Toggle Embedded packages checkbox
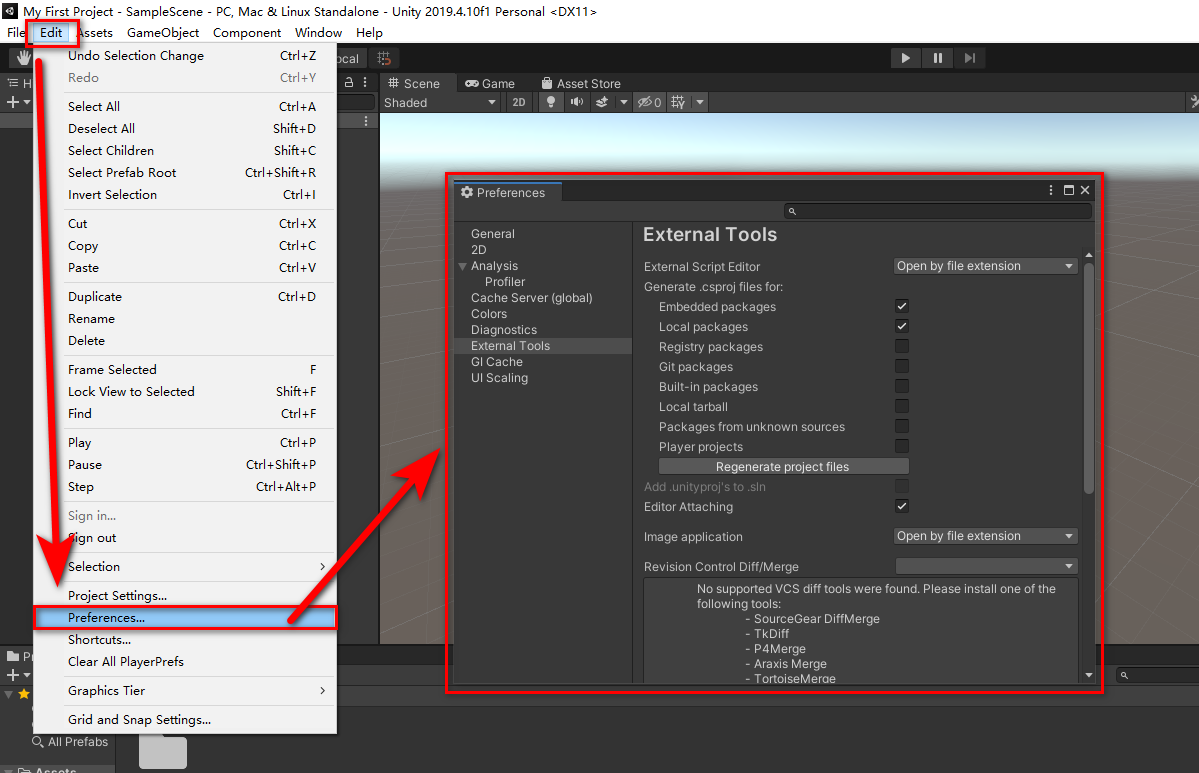The height and width of the screenshot is (773, 1199). click(902, 306)
